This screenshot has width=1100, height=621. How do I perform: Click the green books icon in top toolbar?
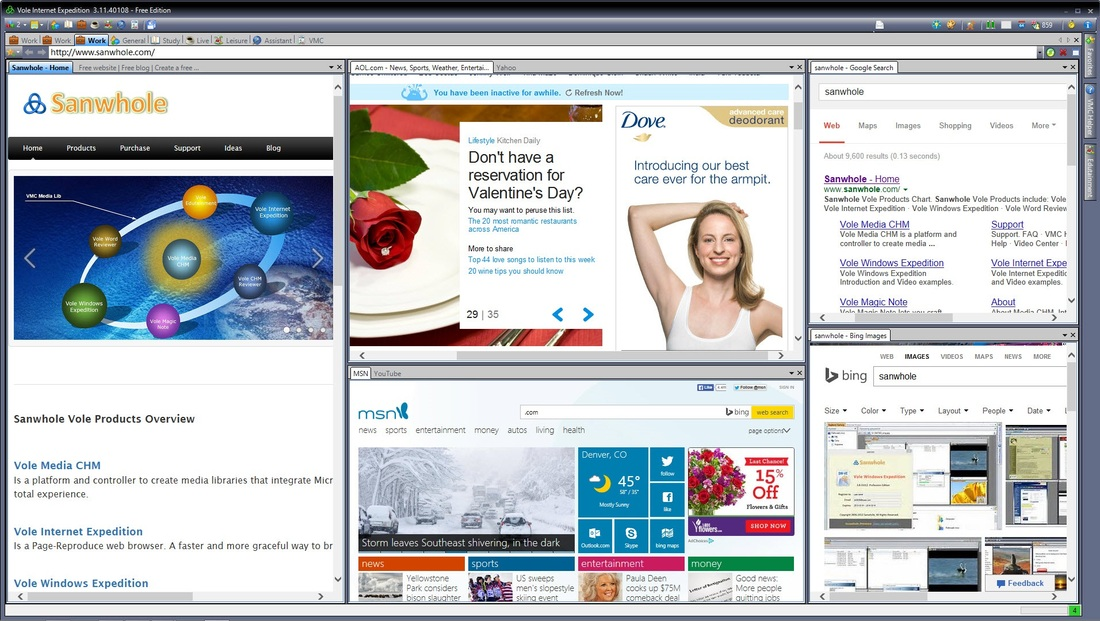991,25
